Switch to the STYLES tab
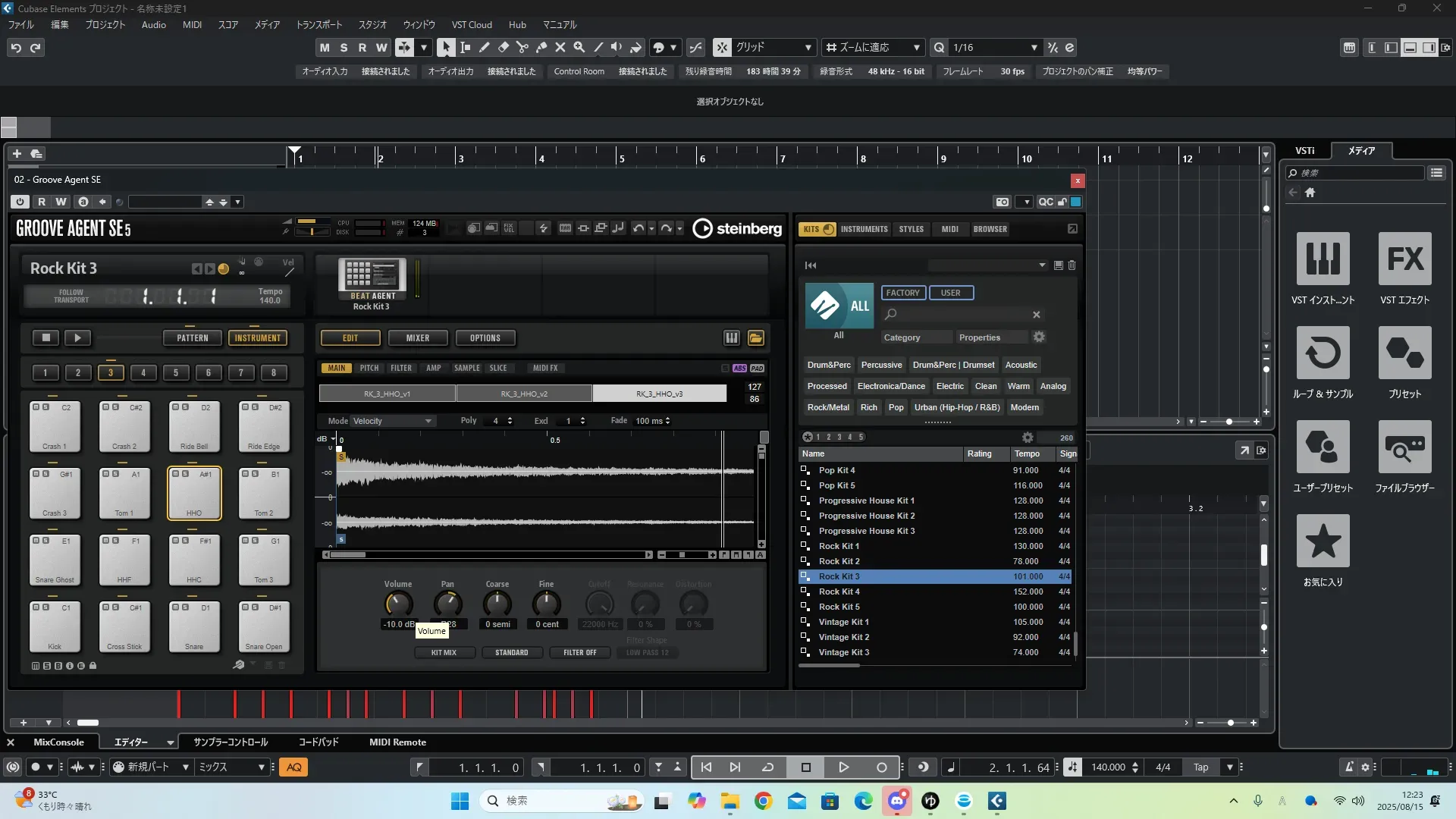 coord(911,229)
